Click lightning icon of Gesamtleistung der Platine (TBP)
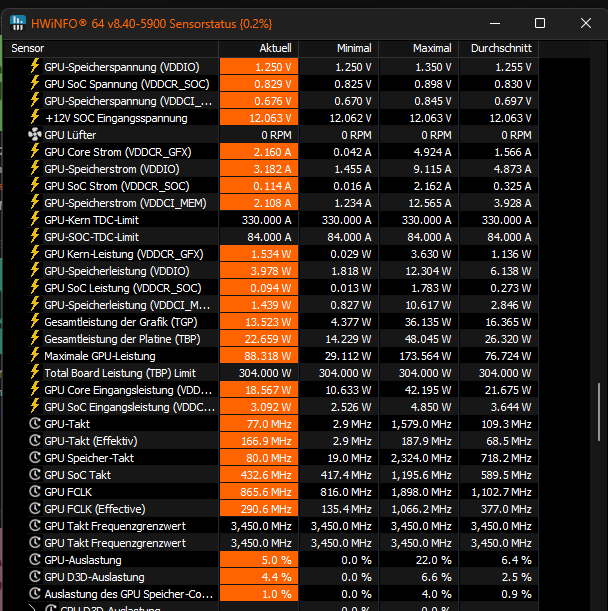This screenshot has width=608, height=611. point(35,339)
